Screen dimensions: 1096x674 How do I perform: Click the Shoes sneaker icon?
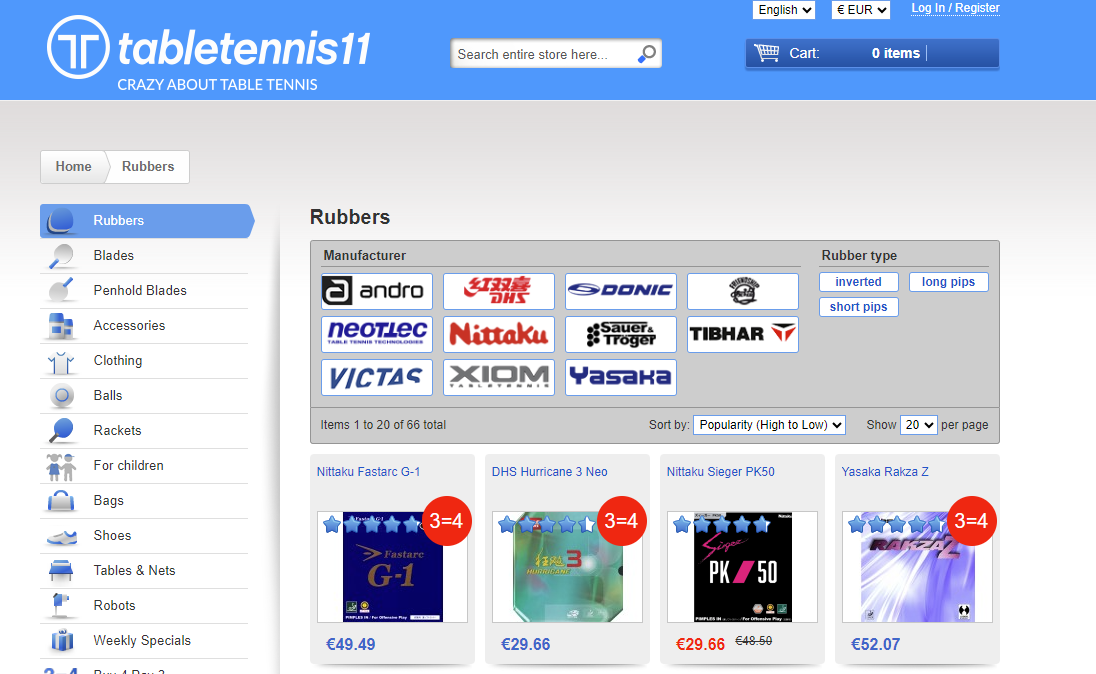click(x=62, y=537)
